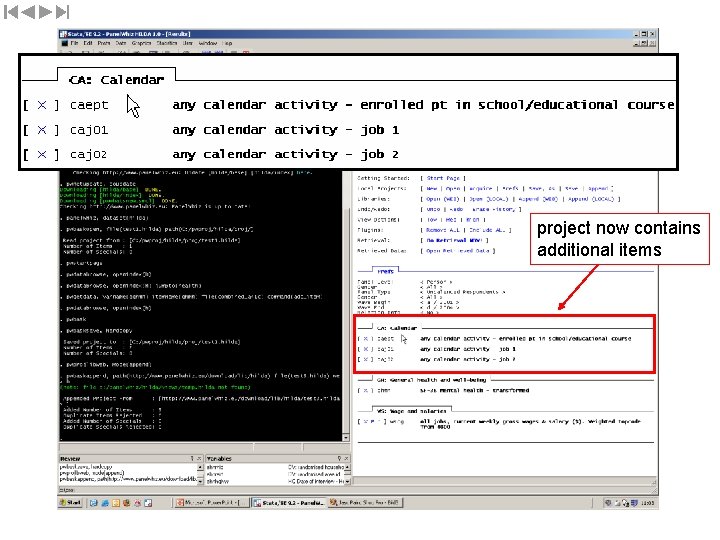Click the first quick launch icon
Image resolution: width=720 pixels, height=540 pixels.
(x=94, y=503)
